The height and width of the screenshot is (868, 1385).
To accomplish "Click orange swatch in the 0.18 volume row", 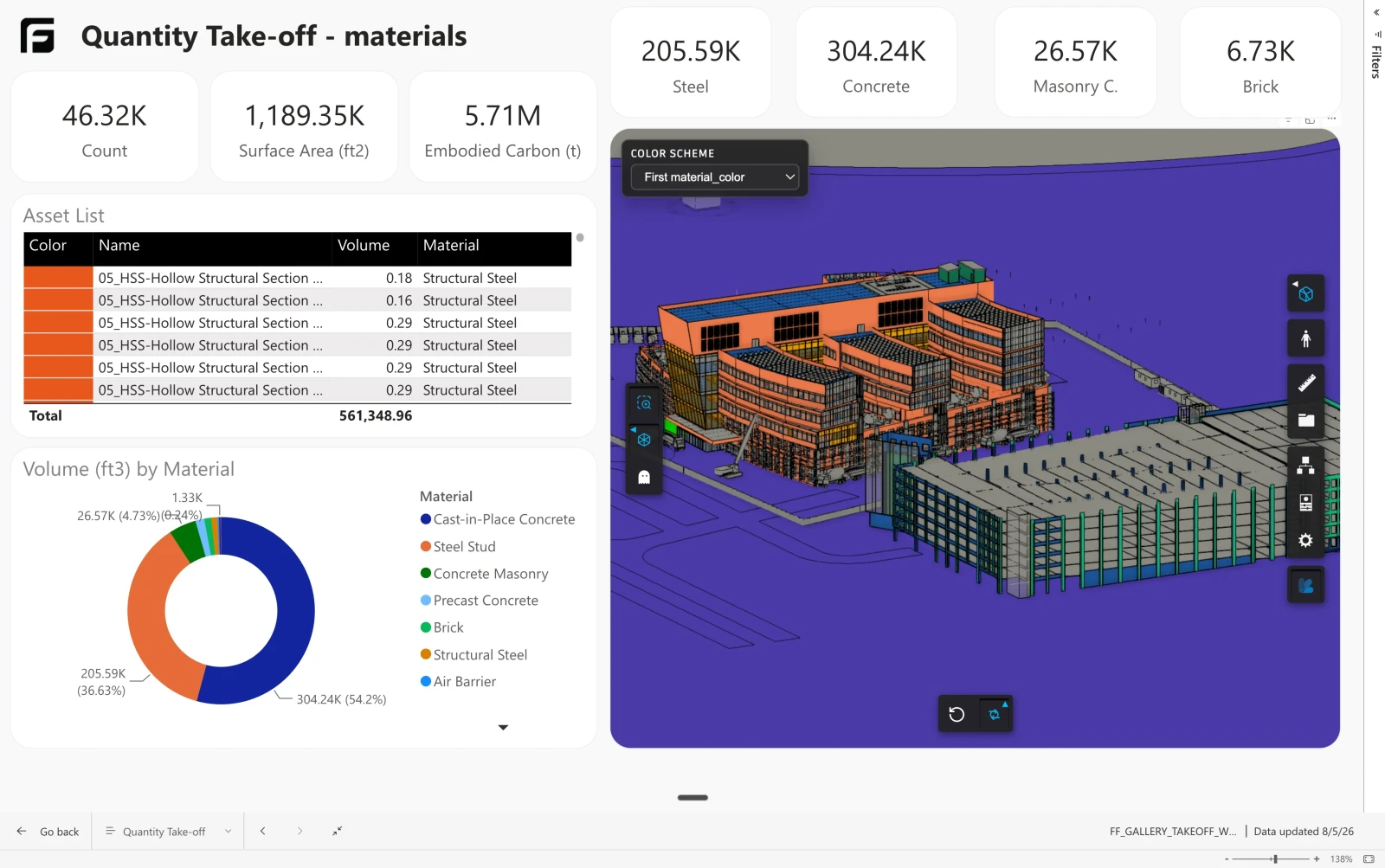I will (58, 278).
